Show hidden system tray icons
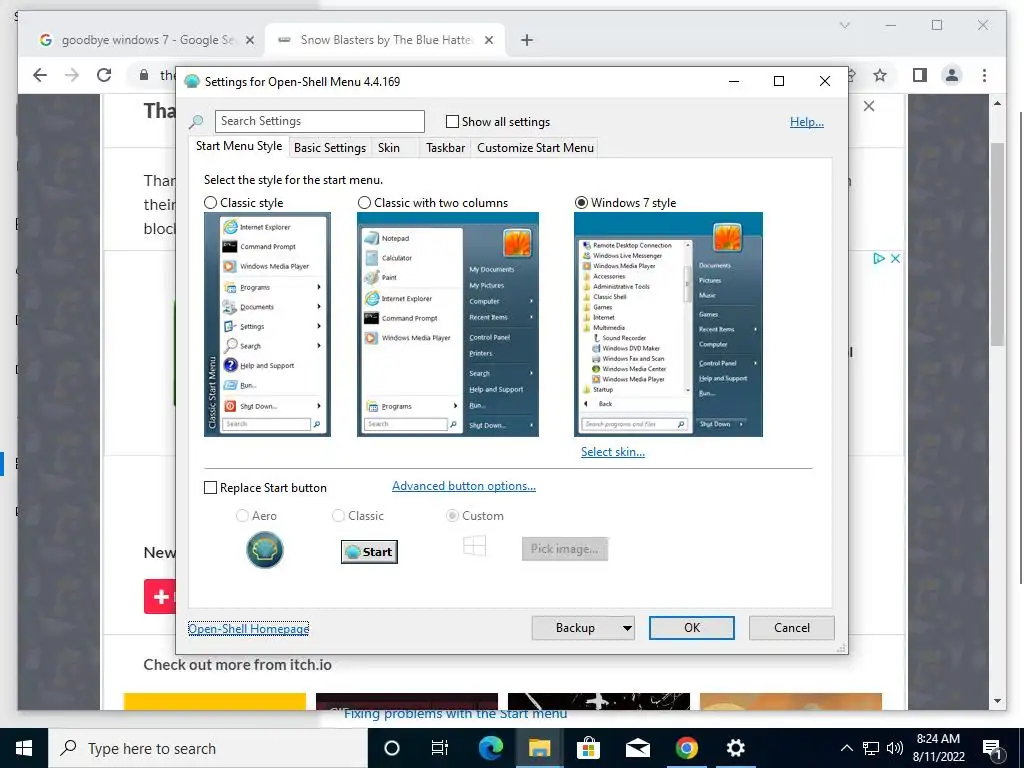Image resolution: width=1024 pixels, height=768 pixels. (x=846, y=748)
